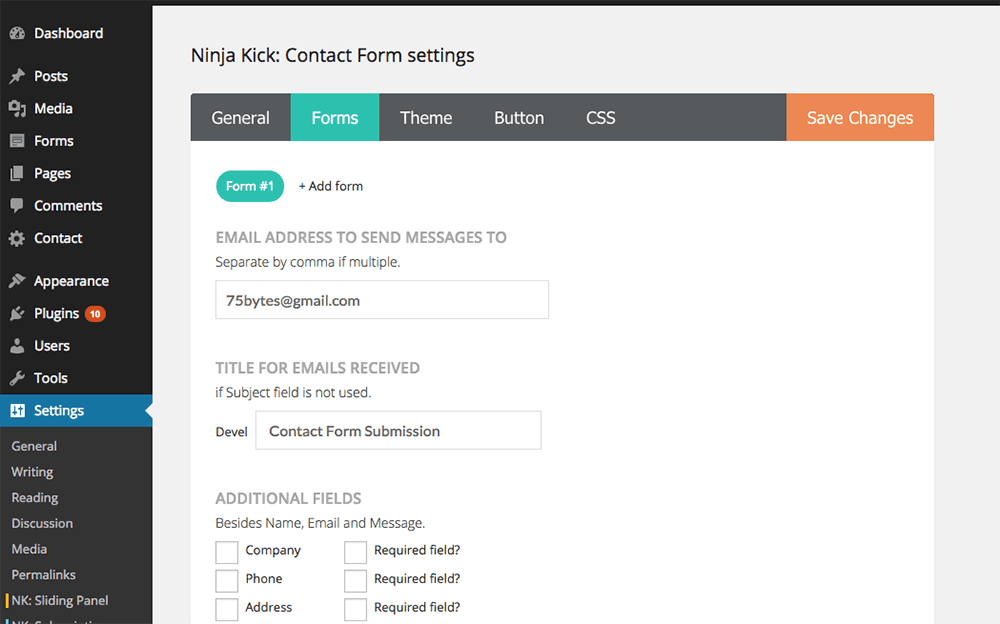This screenshot has width=1000, height=624.
Task: Click the + Add form link
Action: 330,186
